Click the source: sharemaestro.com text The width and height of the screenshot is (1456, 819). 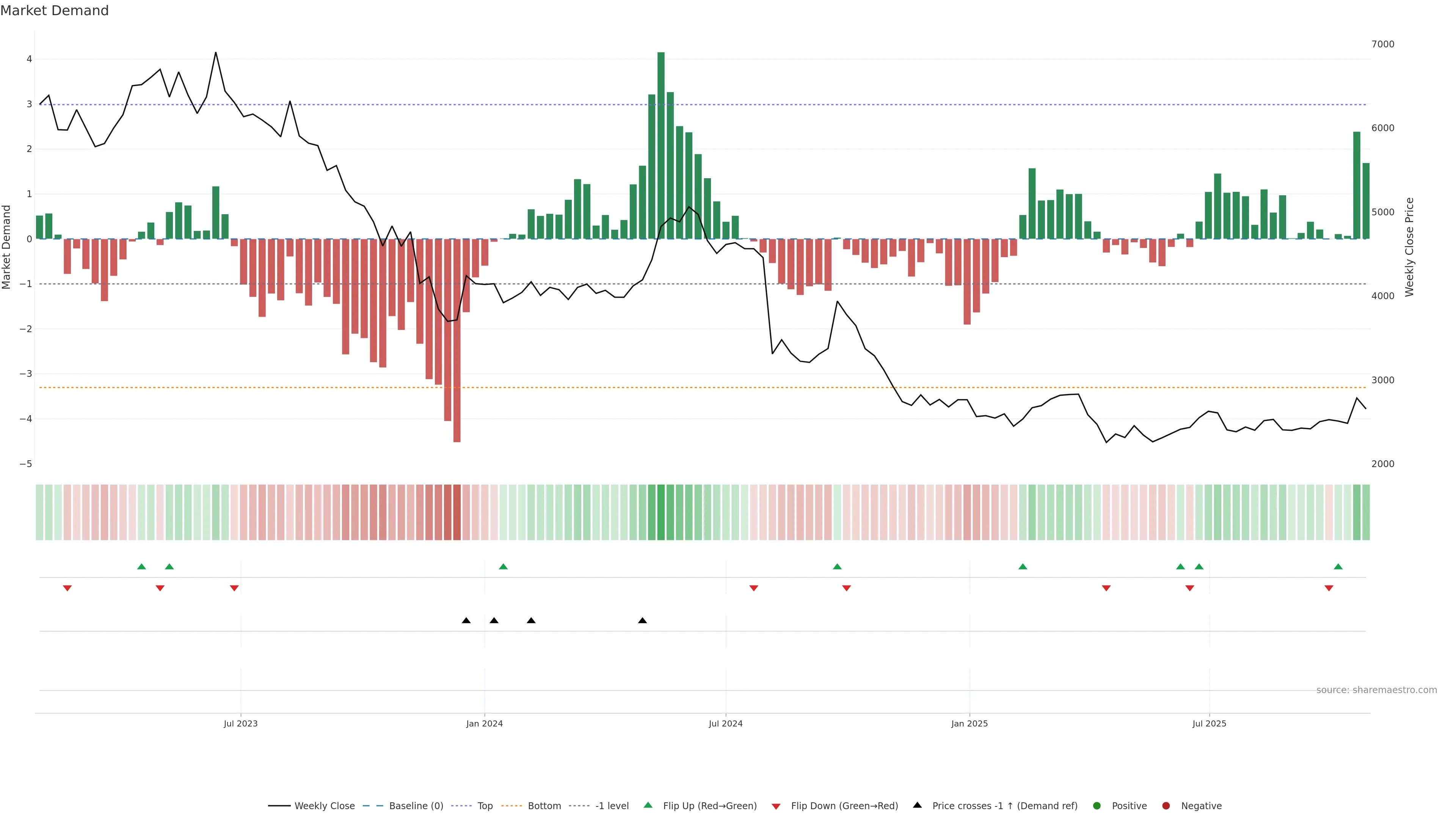pos(1376,690)
